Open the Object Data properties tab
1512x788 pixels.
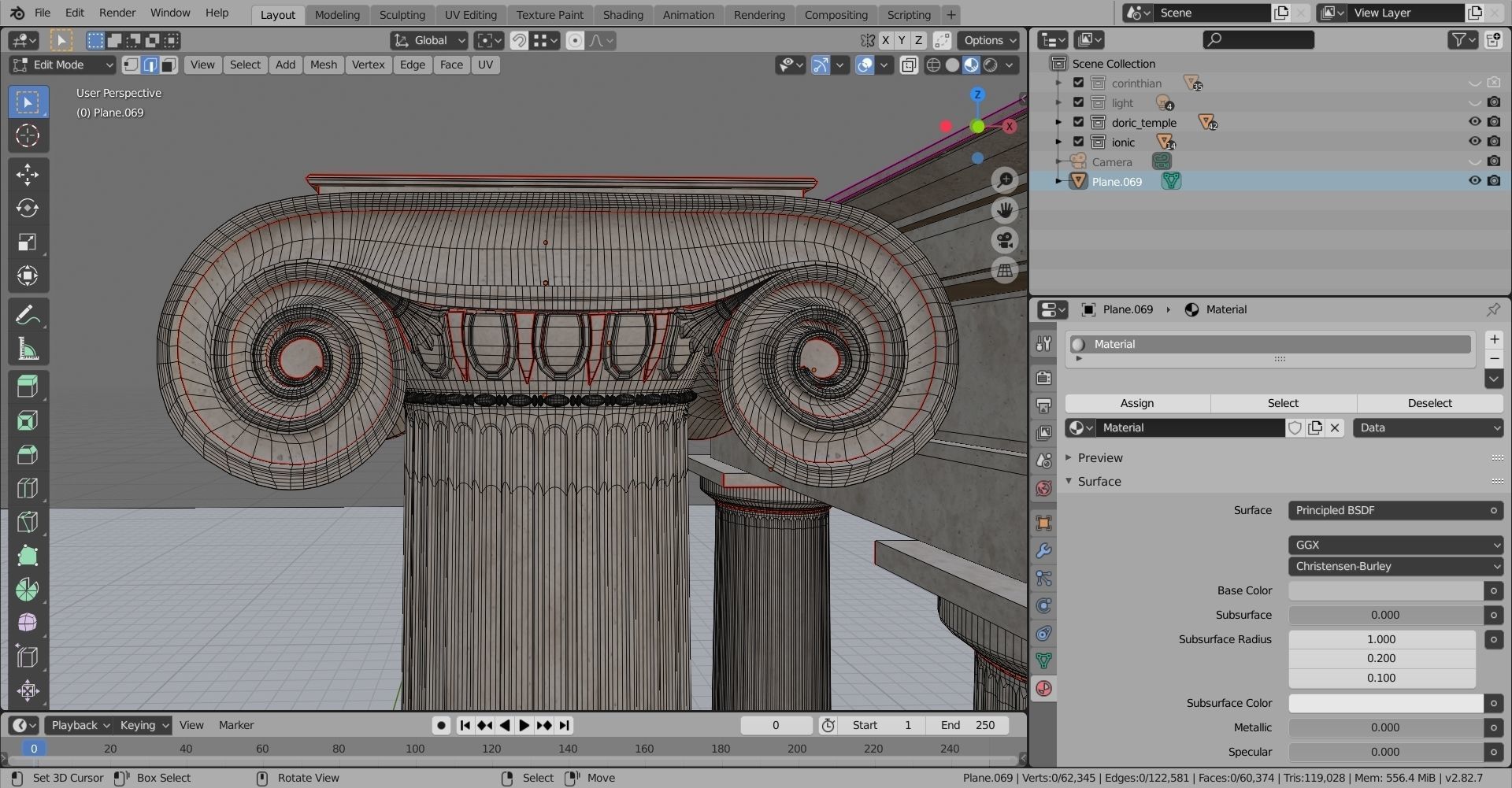click(1043, 660)
